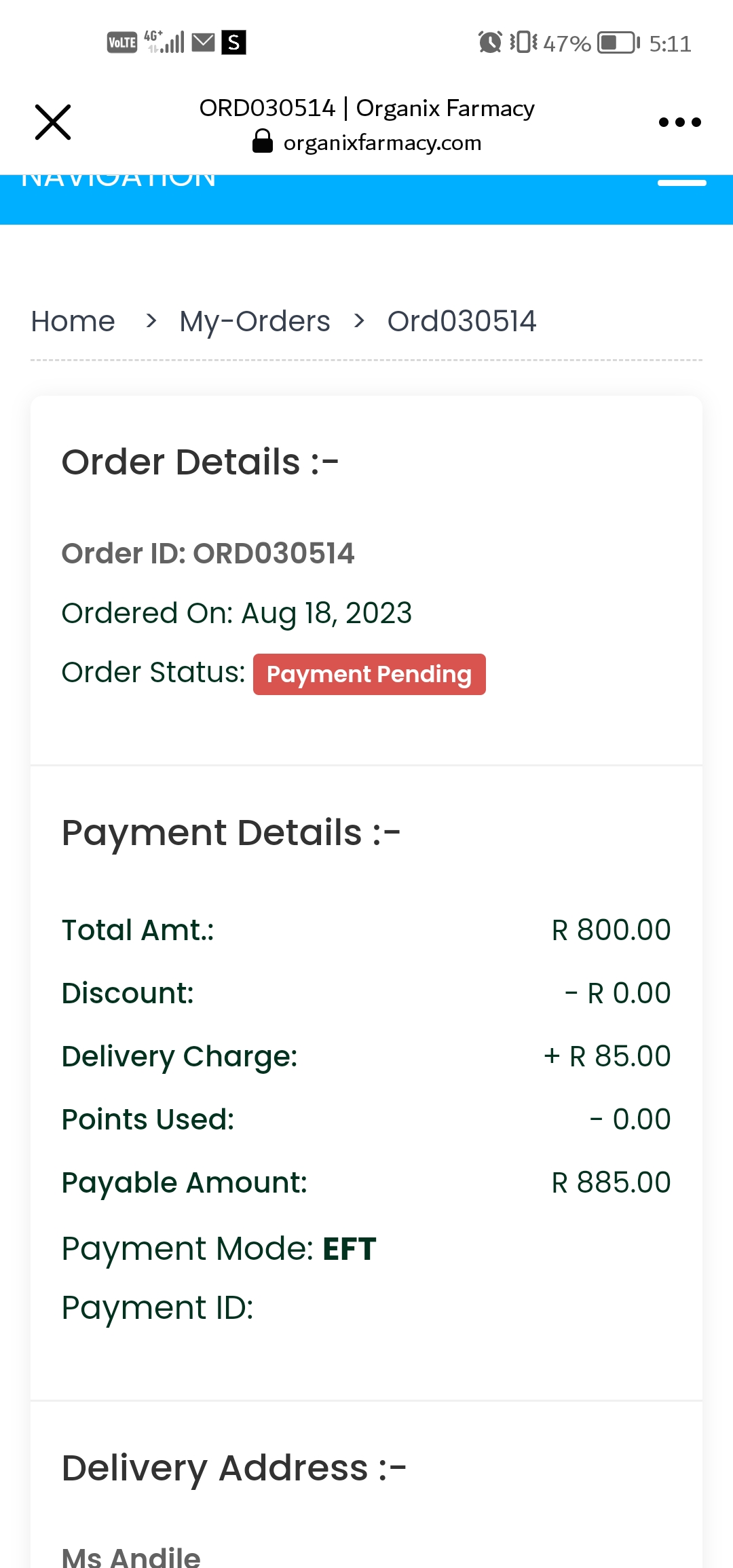This screenshot has height=1568, width=733.
Task: Tap the 4G signal strength icon
Action: (164, 42)
